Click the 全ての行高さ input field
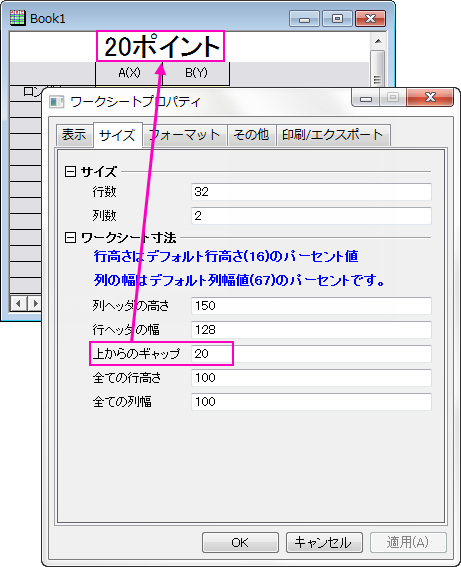 tap(311, 378)
